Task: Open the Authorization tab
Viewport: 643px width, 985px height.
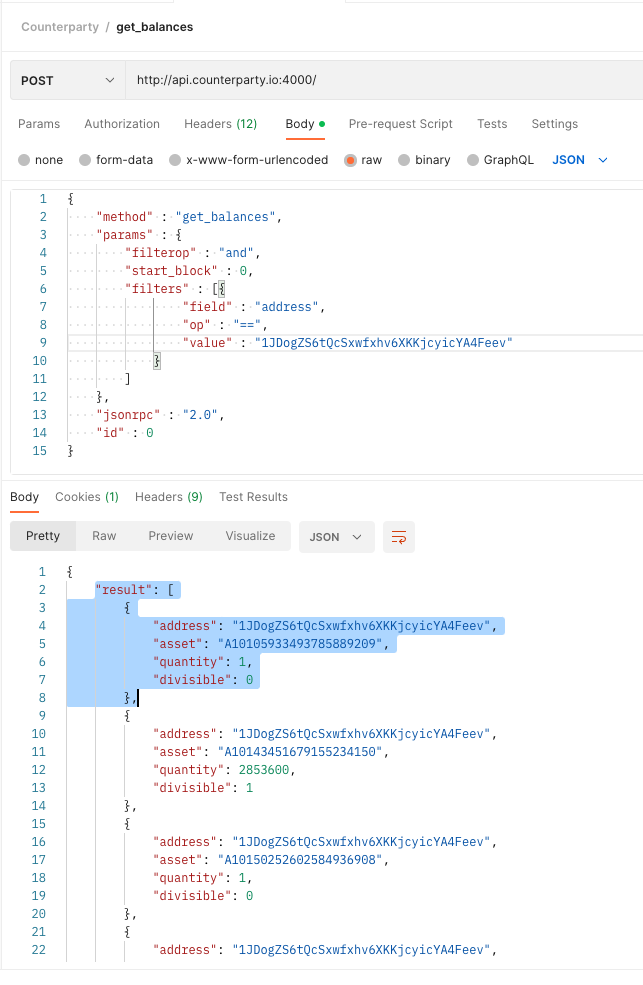Action: pyautogui.click(x=122, y=124)
